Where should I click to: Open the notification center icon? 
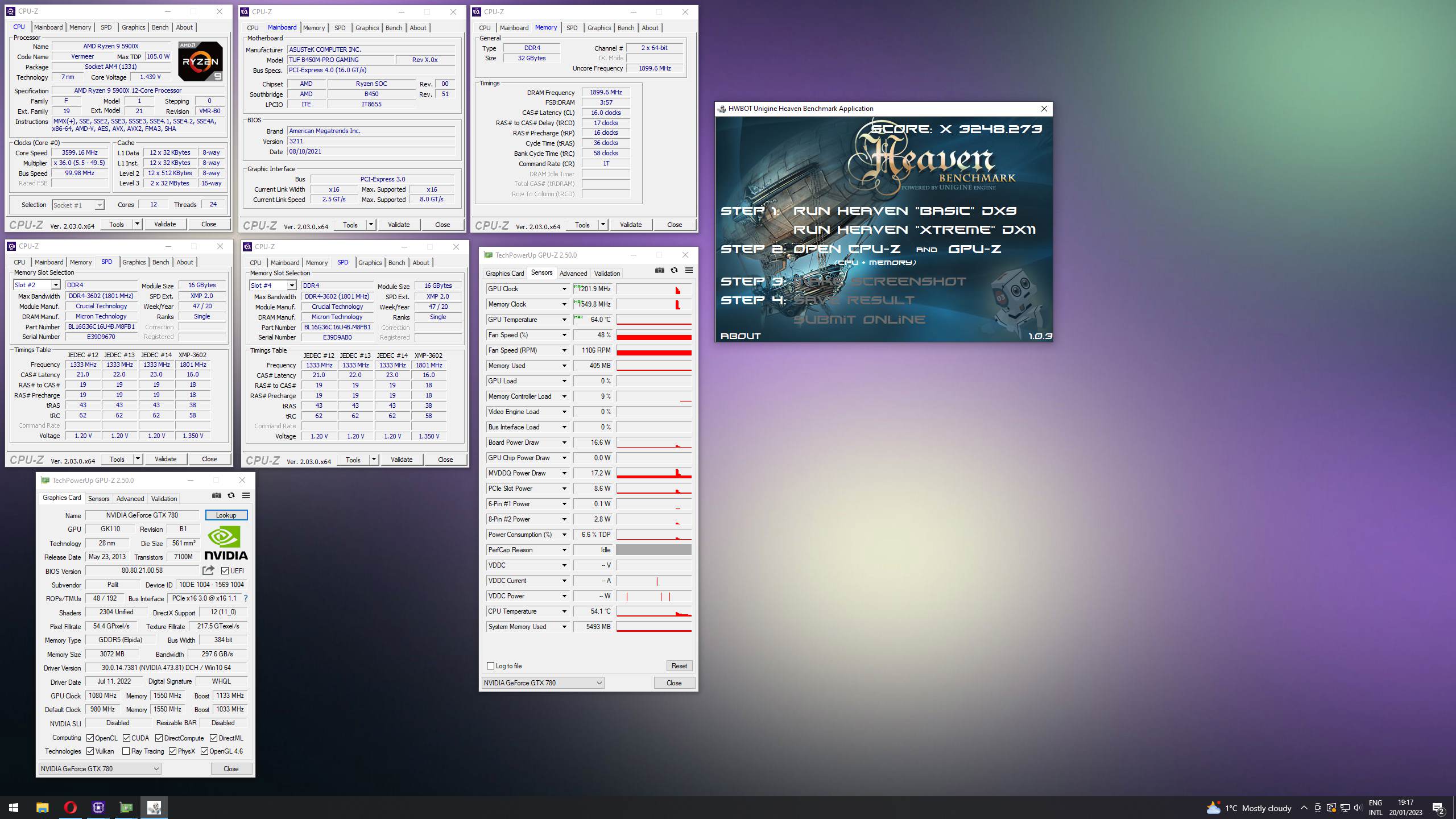pyautogui.click(x=1438, y=808)
